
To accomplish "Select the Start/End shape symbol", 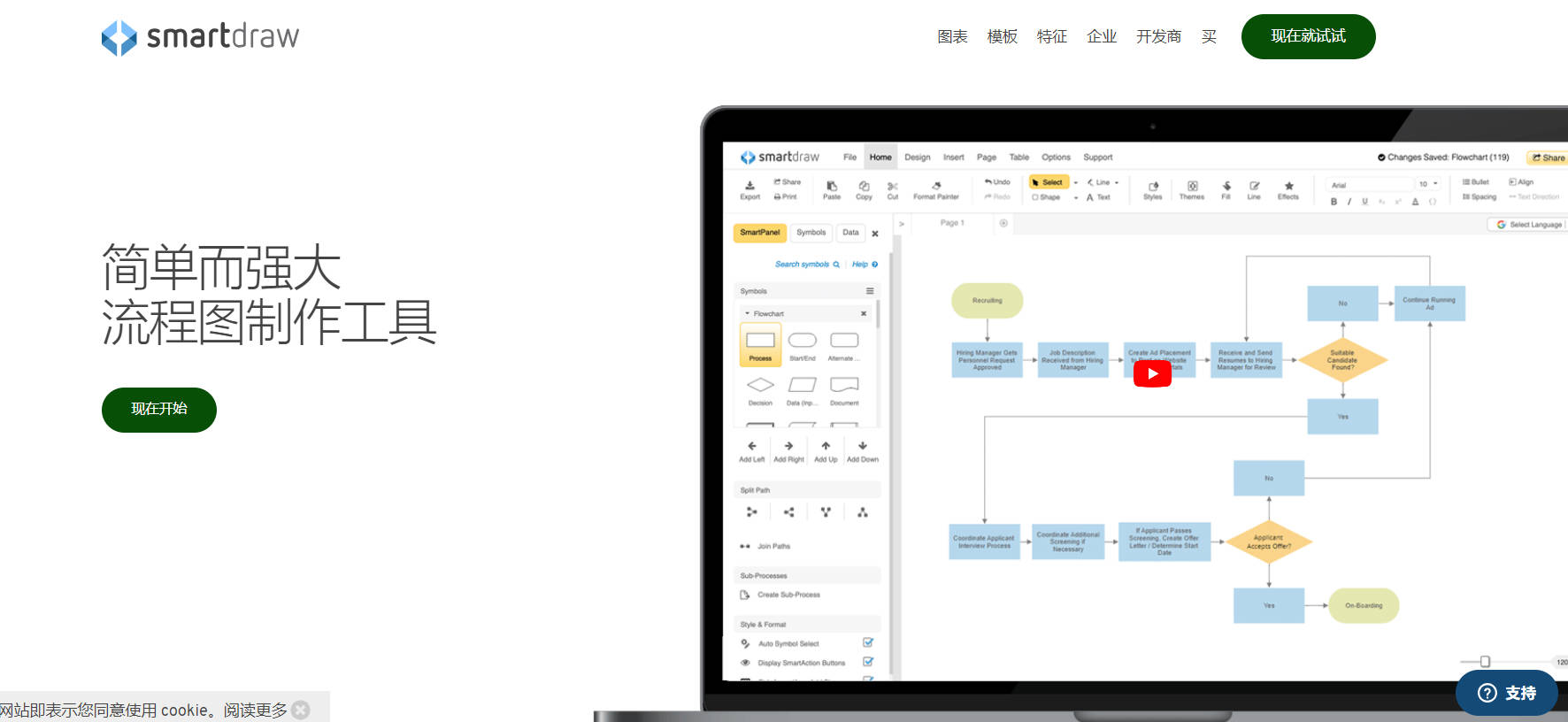I will (x=803, y=345).
